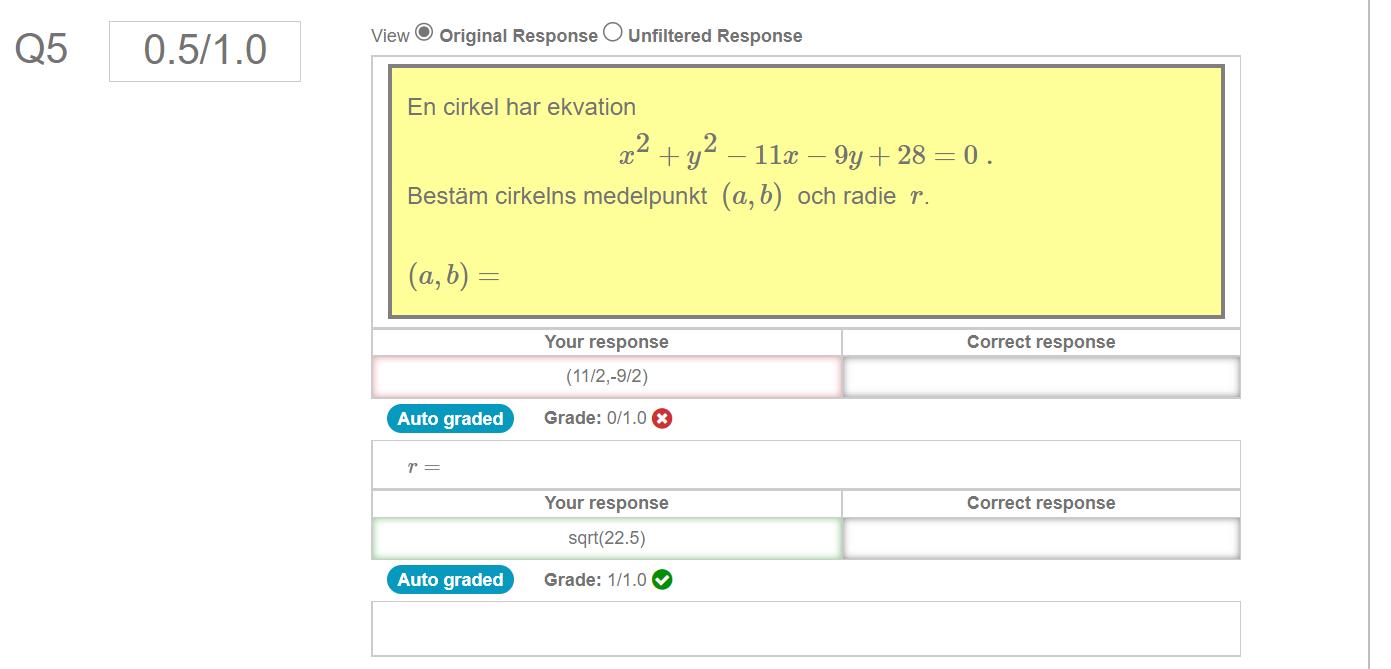Click the (11/2,-9/2) response field
Screen dimensions: 1391x669
pos(606,377)
